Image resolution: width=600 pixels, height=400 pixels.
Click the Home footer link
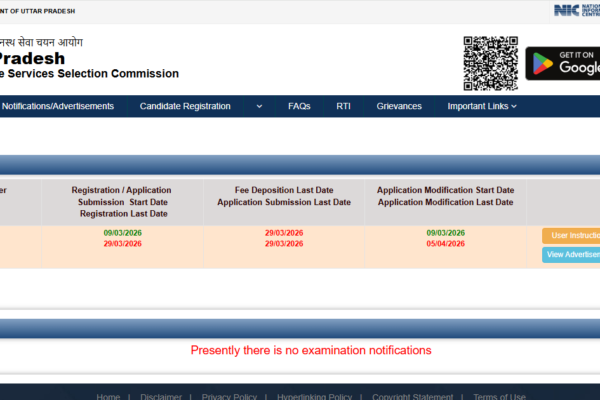(109, 396)
